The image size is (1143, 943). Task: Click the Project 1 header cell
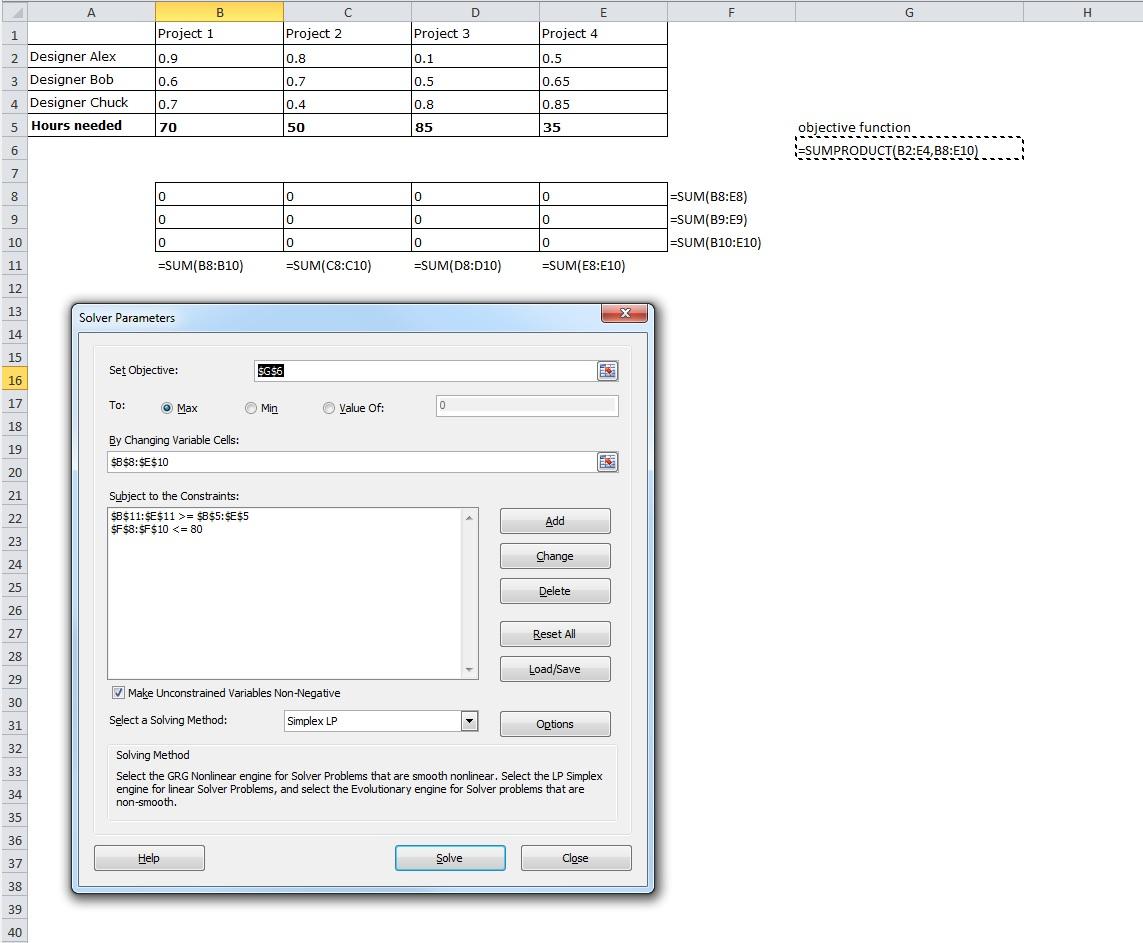[x=219, y=34]
